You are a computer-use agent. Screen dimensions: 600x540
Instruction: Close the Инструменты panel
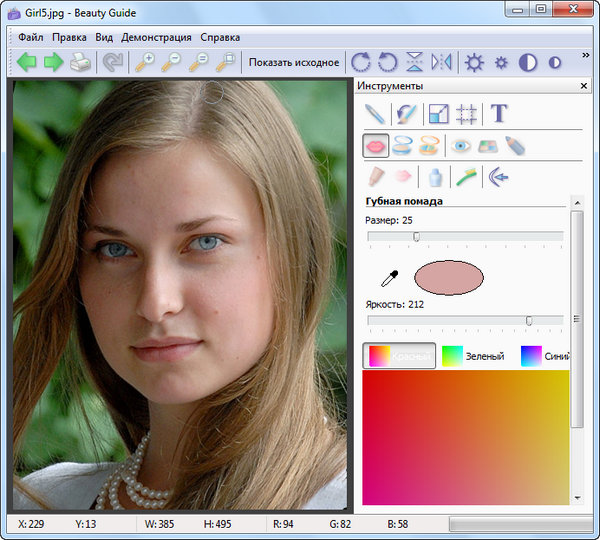[583, 87]
